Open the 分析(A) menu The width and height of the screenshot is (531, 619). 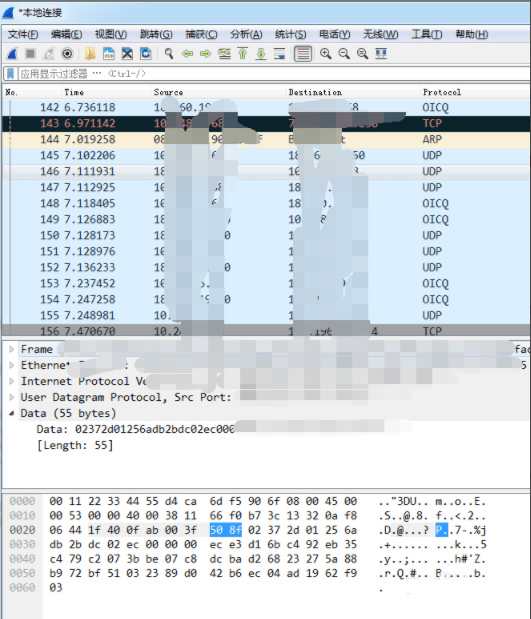(x=246, y=35)
